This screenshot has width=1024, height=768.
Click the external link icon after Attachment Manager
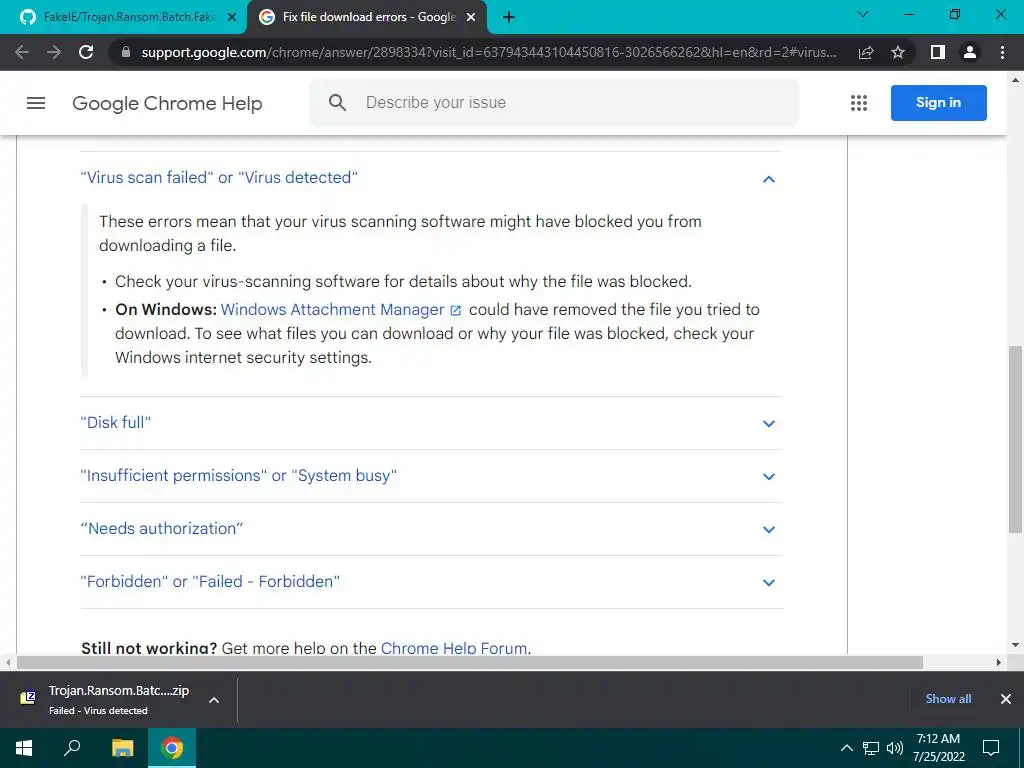456,311
